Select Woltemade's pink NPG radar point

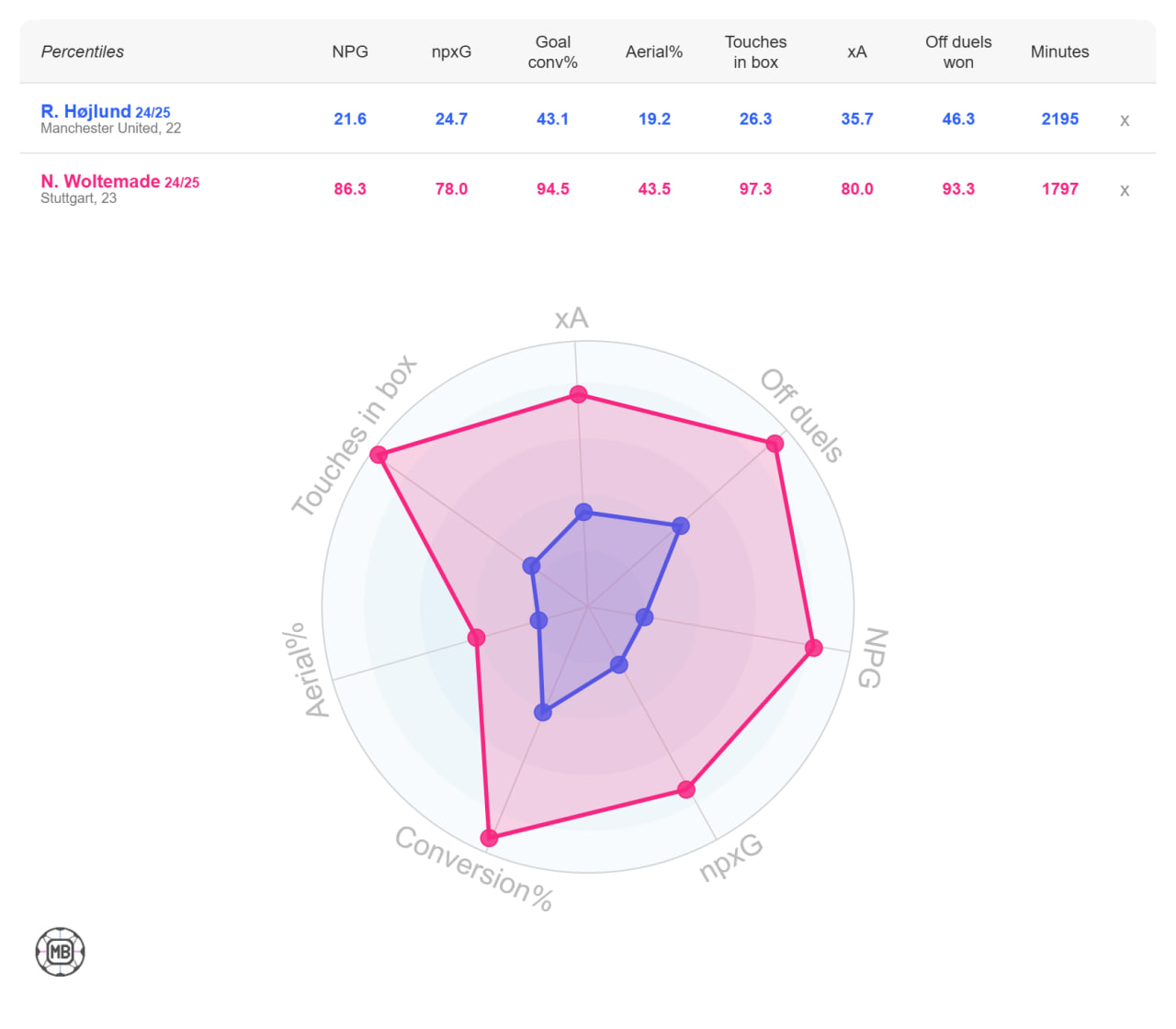pyautogui.click(x=813, y=648)
